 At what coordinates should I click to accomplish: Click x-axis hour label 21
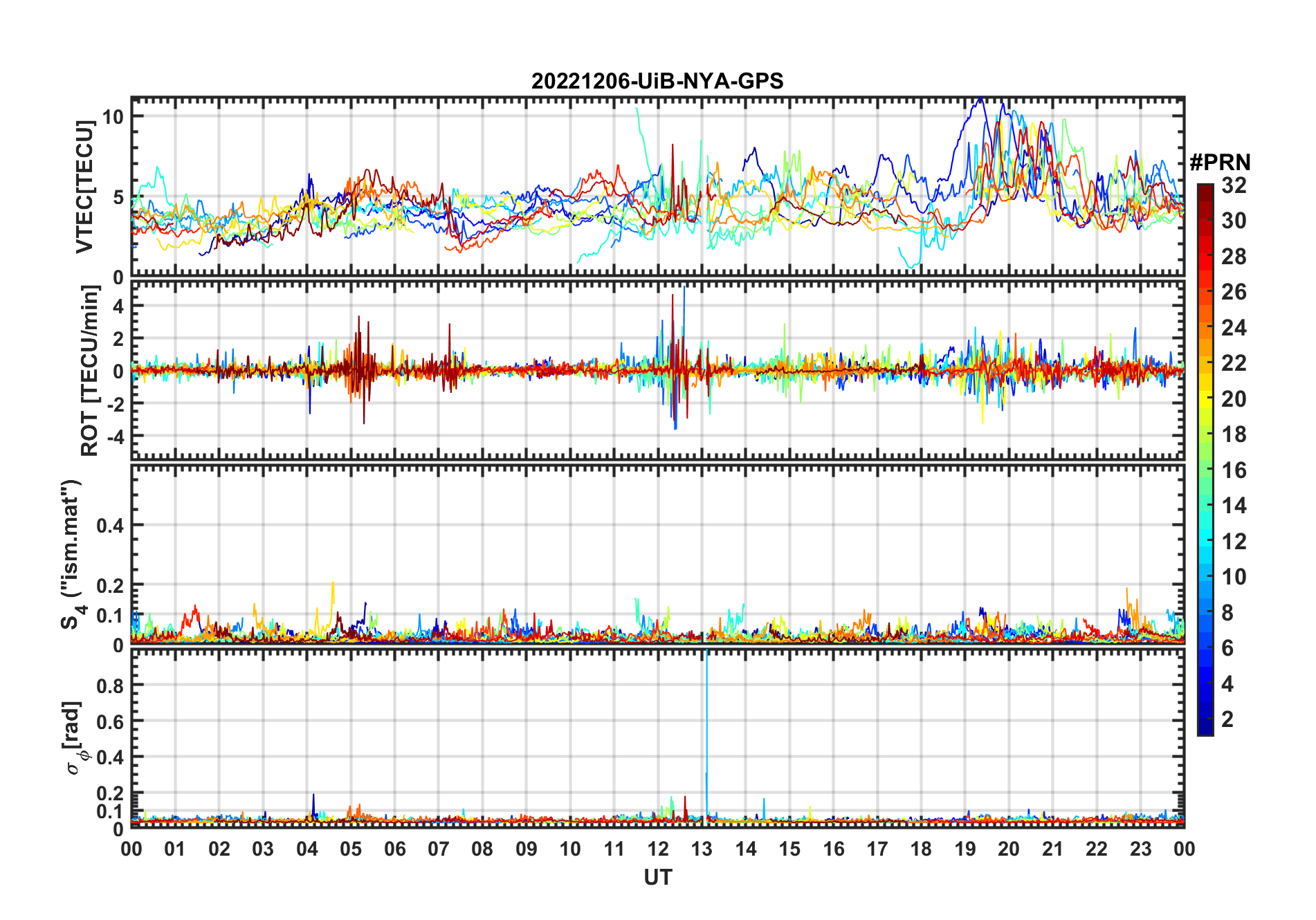click(1052, 849)
